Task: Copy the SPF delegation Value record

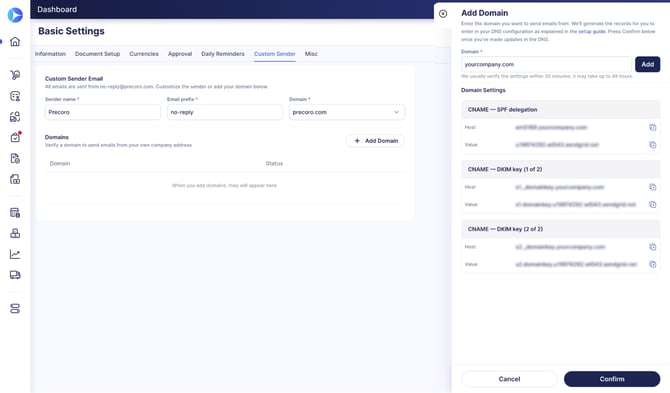Action: (x=652, y=145)
